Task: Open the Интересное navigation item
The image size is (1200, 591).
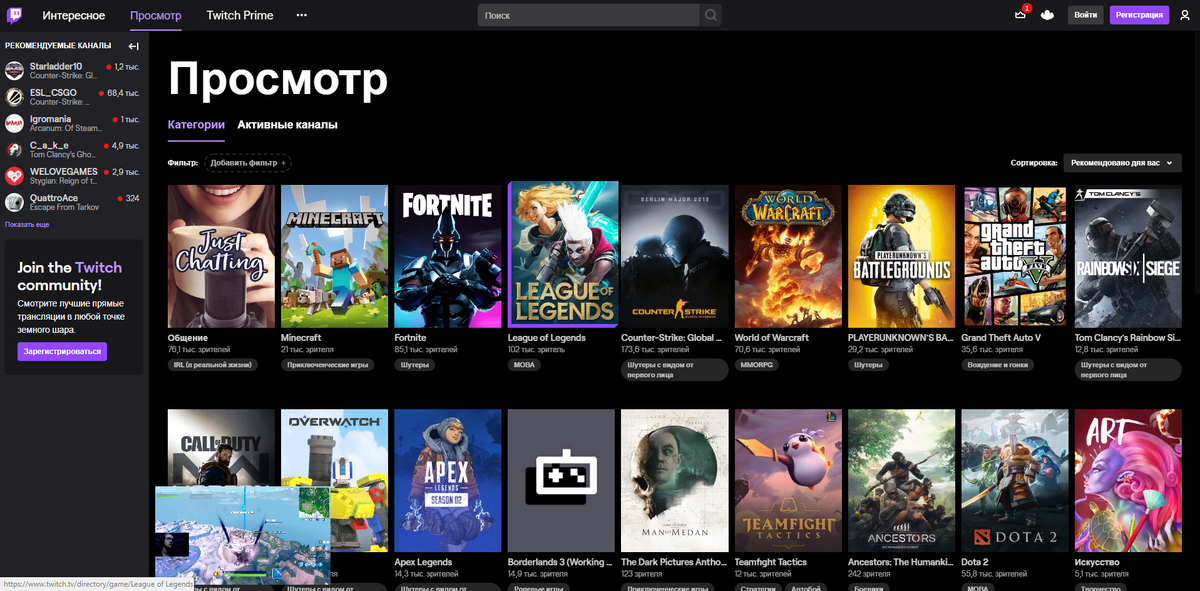Action: click(74, 15)
